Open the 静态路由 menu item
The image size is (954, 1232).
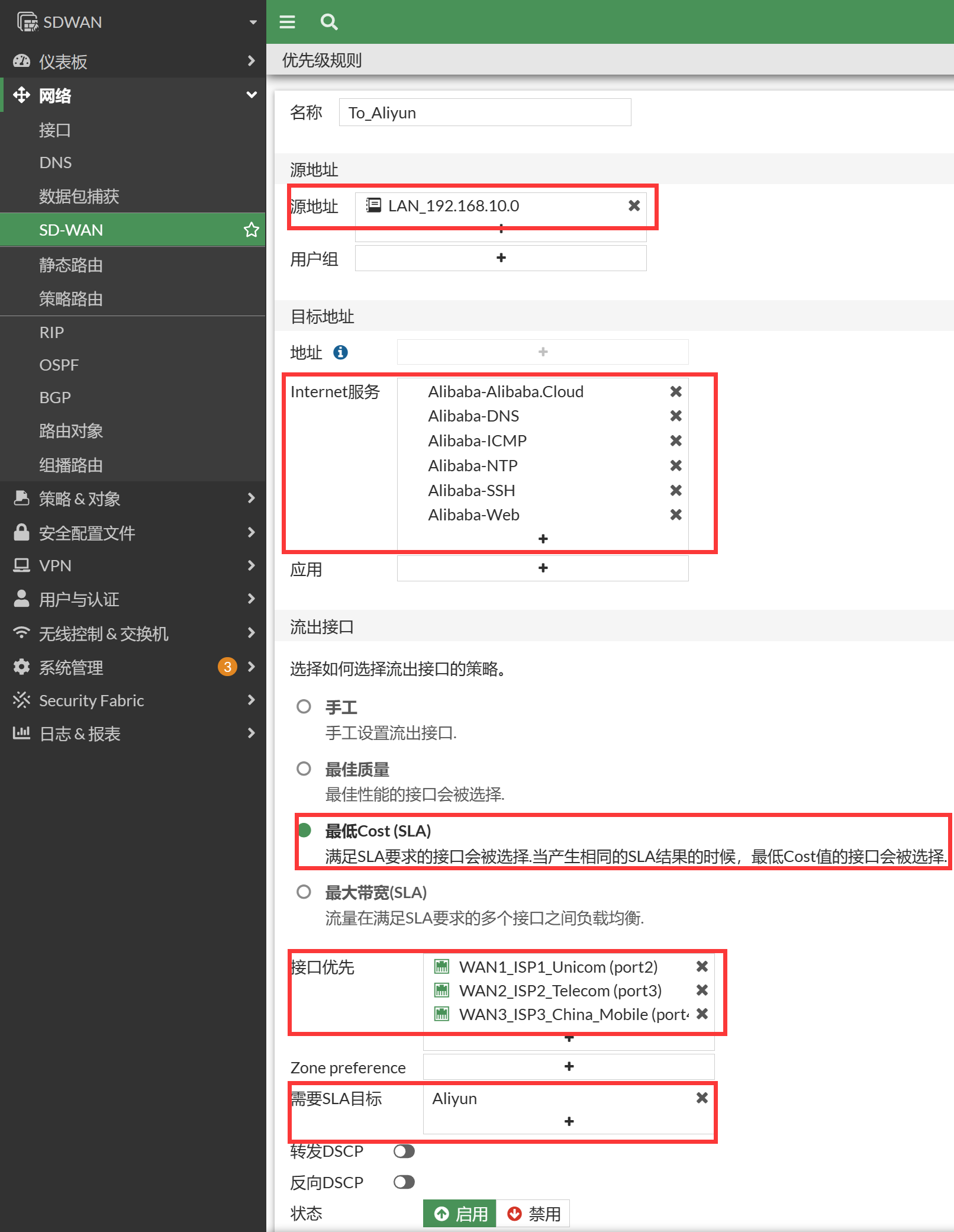[x=71, y=265]
